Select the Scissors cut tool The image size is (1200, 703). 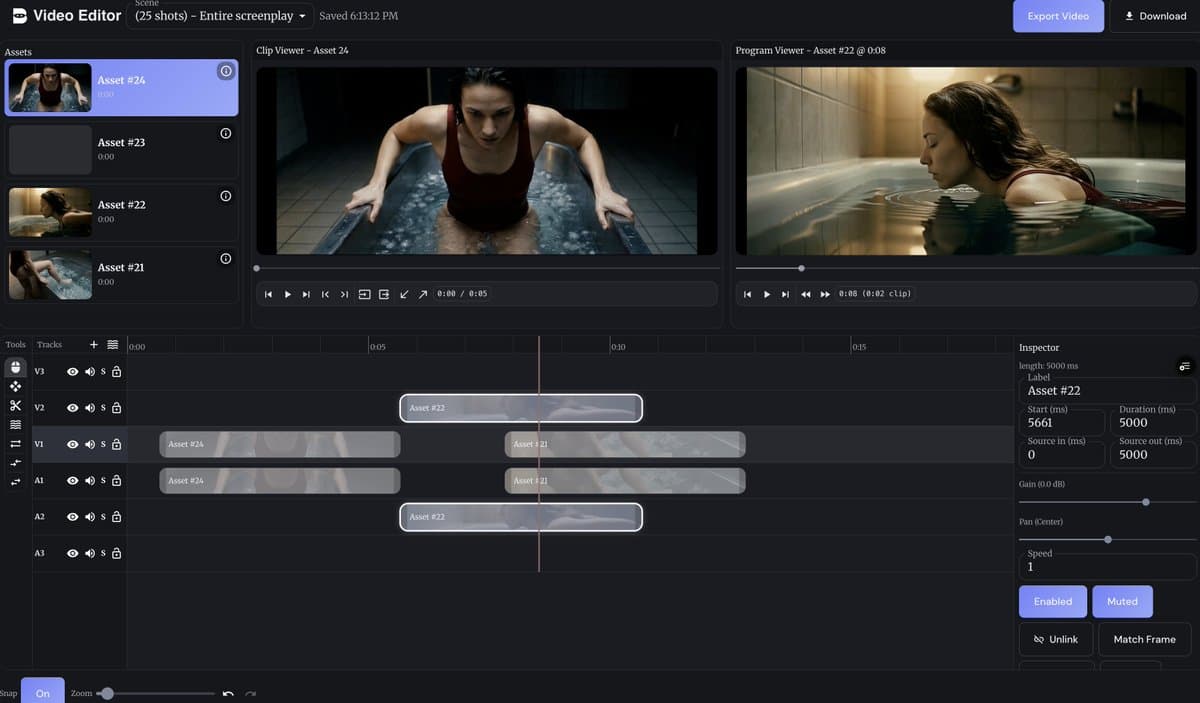[15, 406]
